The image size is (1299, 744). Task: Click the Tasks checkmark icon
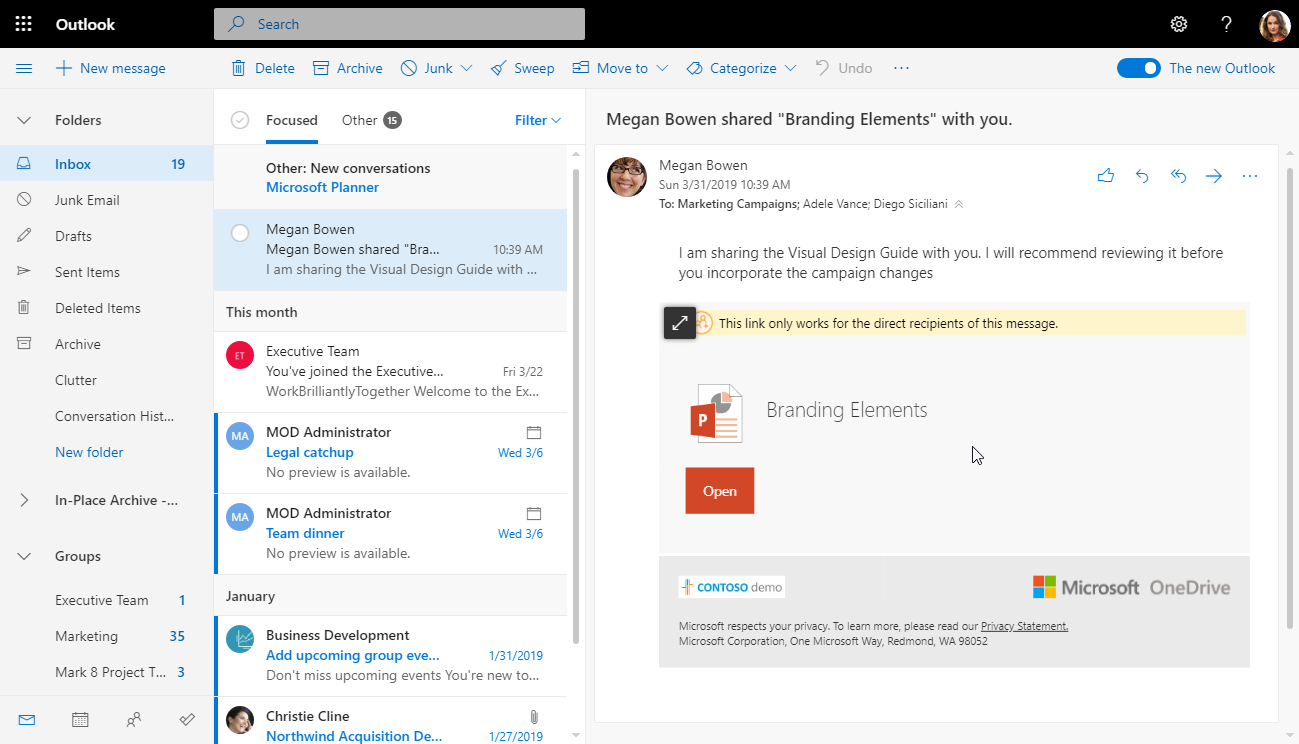click(188, 719)
